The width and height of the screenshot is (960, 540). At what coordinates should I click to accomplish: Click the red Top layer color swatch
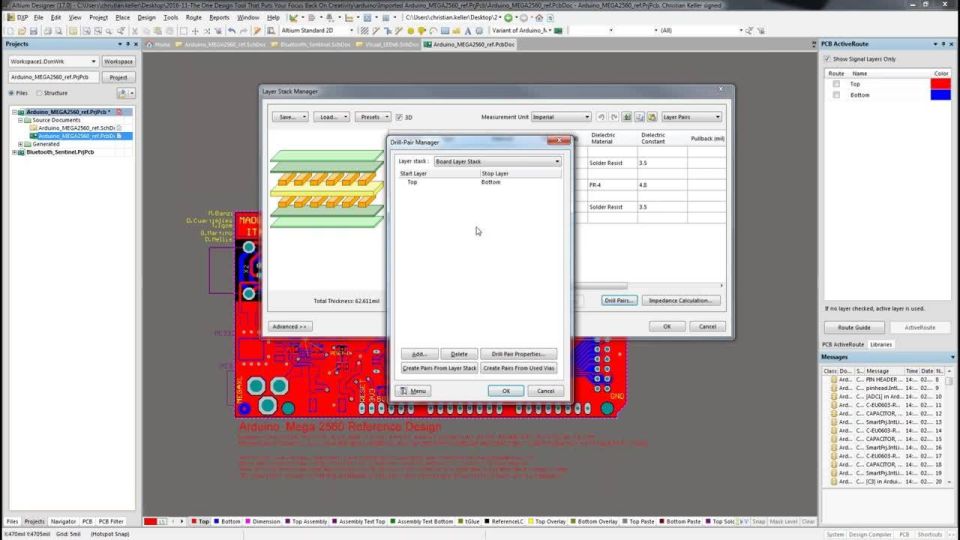(x=941, y=84)
